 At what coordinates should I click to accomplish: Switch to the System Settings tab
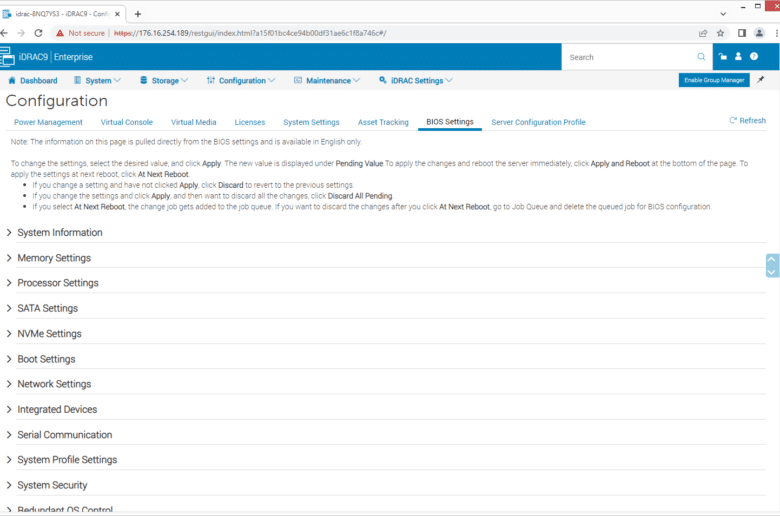(311, 122)
